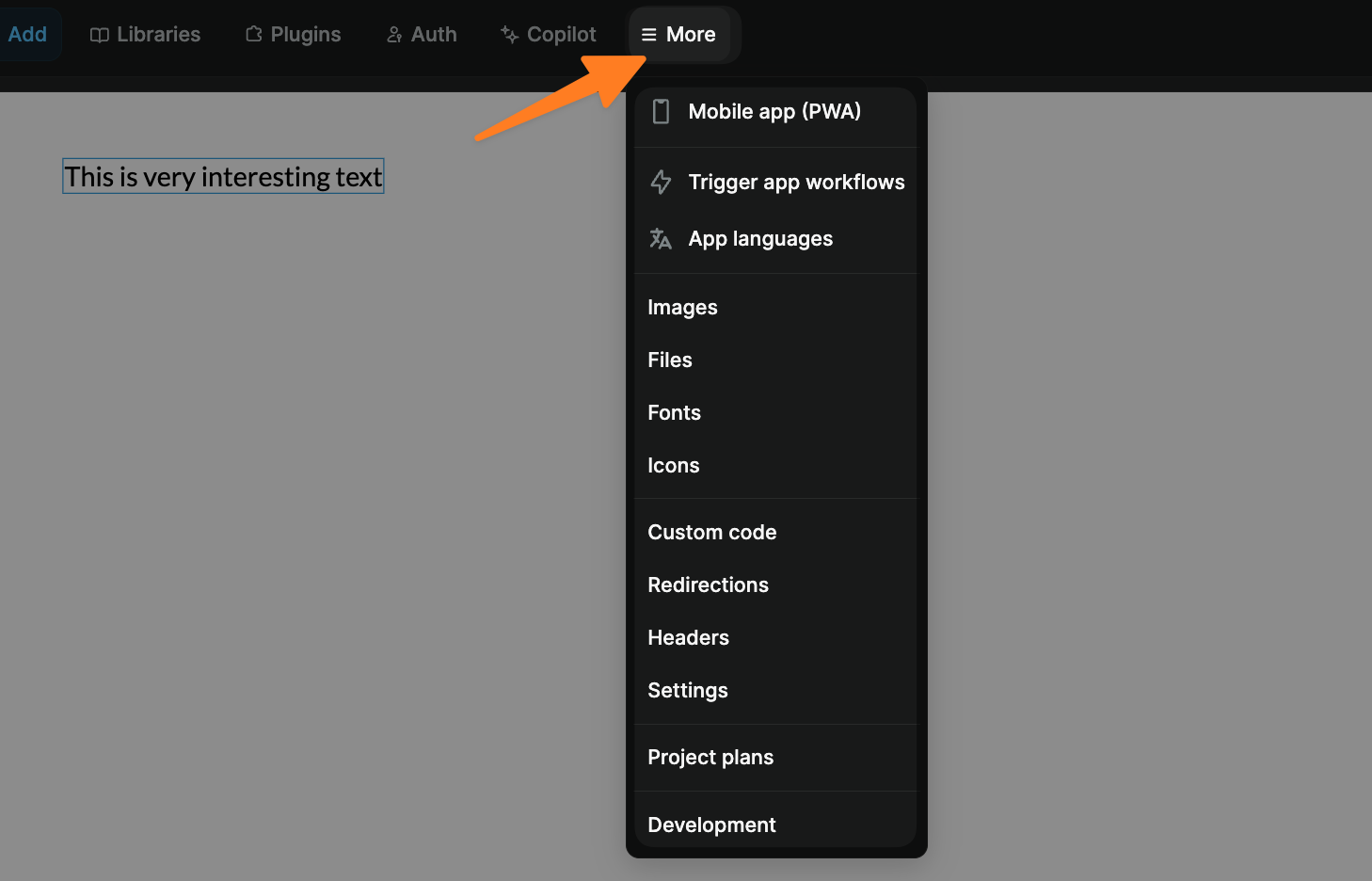Viewport: 1372px width, 881px height.
Task: Open Custom code settings
Action: pos(711,532)
